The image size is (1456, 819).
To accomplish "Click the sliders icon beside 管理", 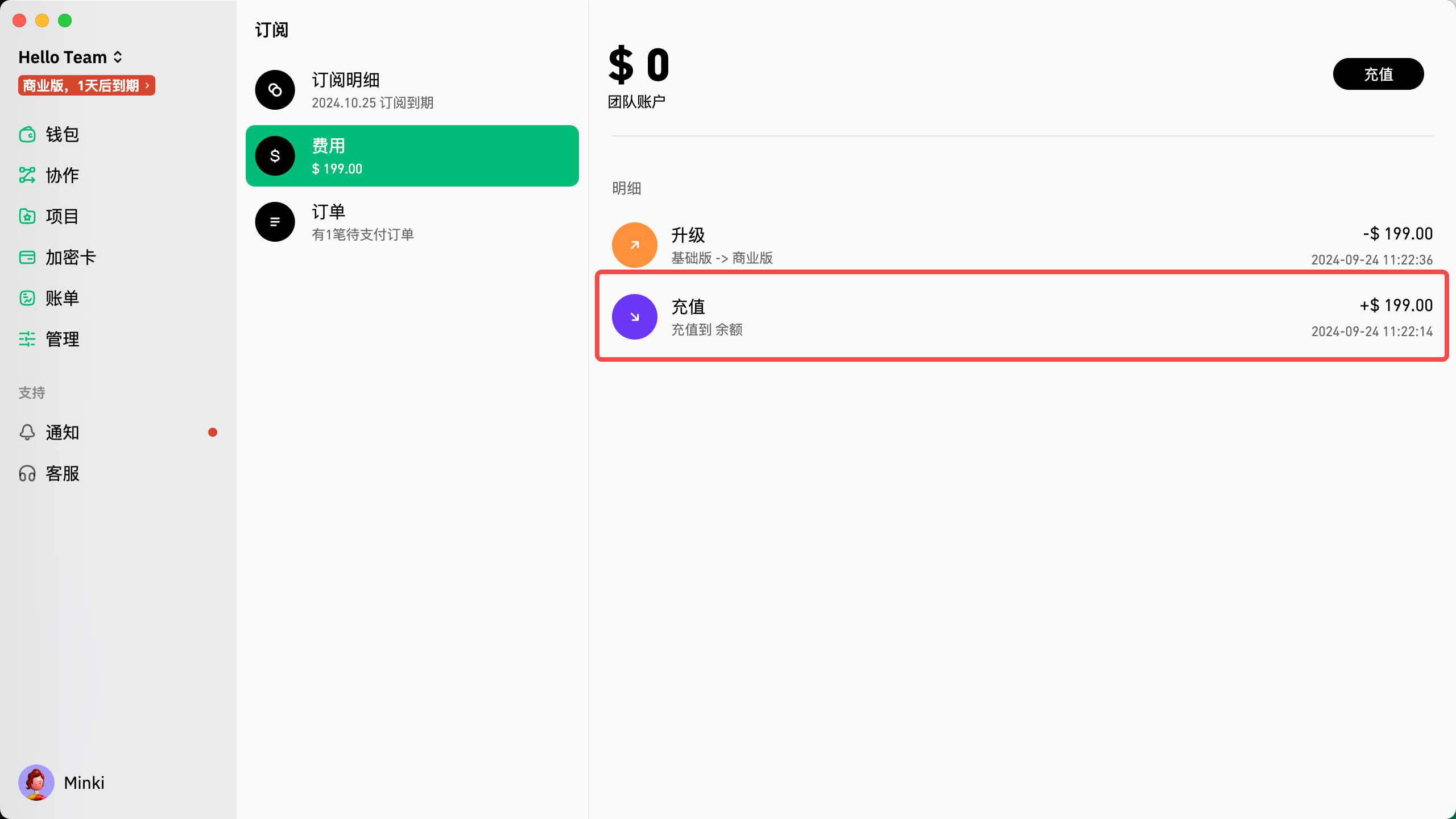I will [x=27, y=339].
